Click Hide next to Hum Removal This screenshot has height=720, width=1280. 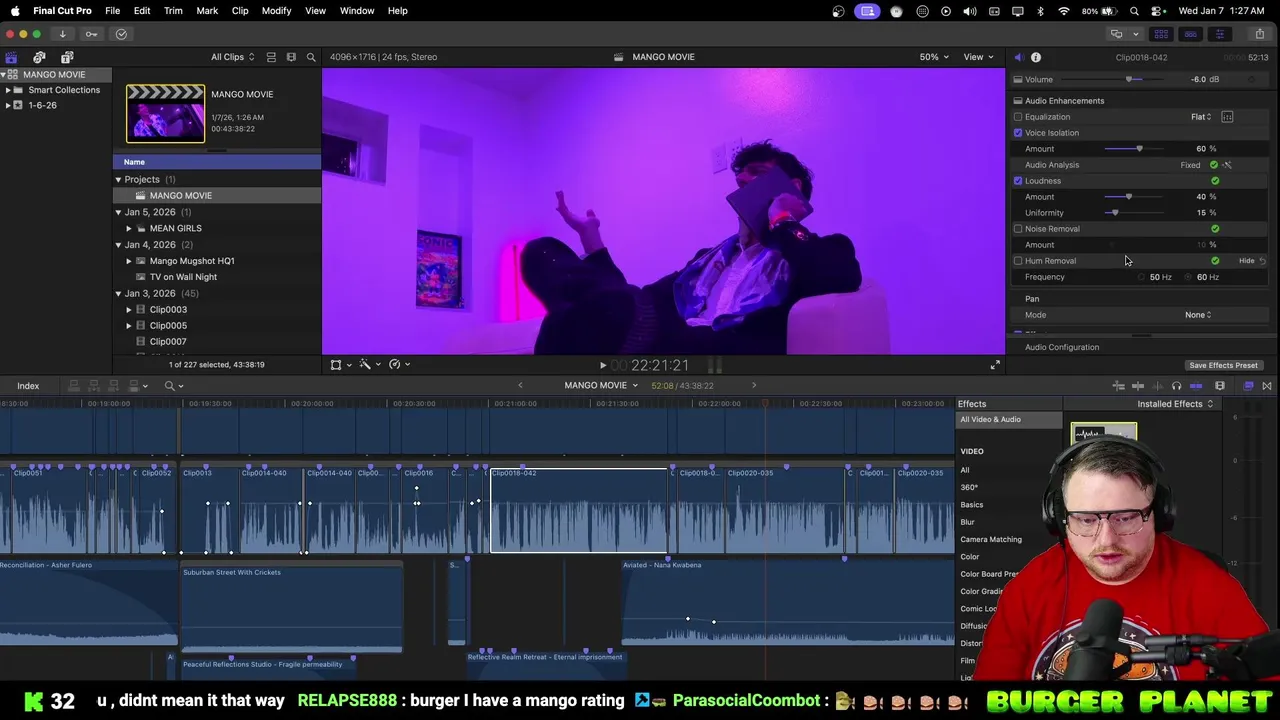[1246, 261]
